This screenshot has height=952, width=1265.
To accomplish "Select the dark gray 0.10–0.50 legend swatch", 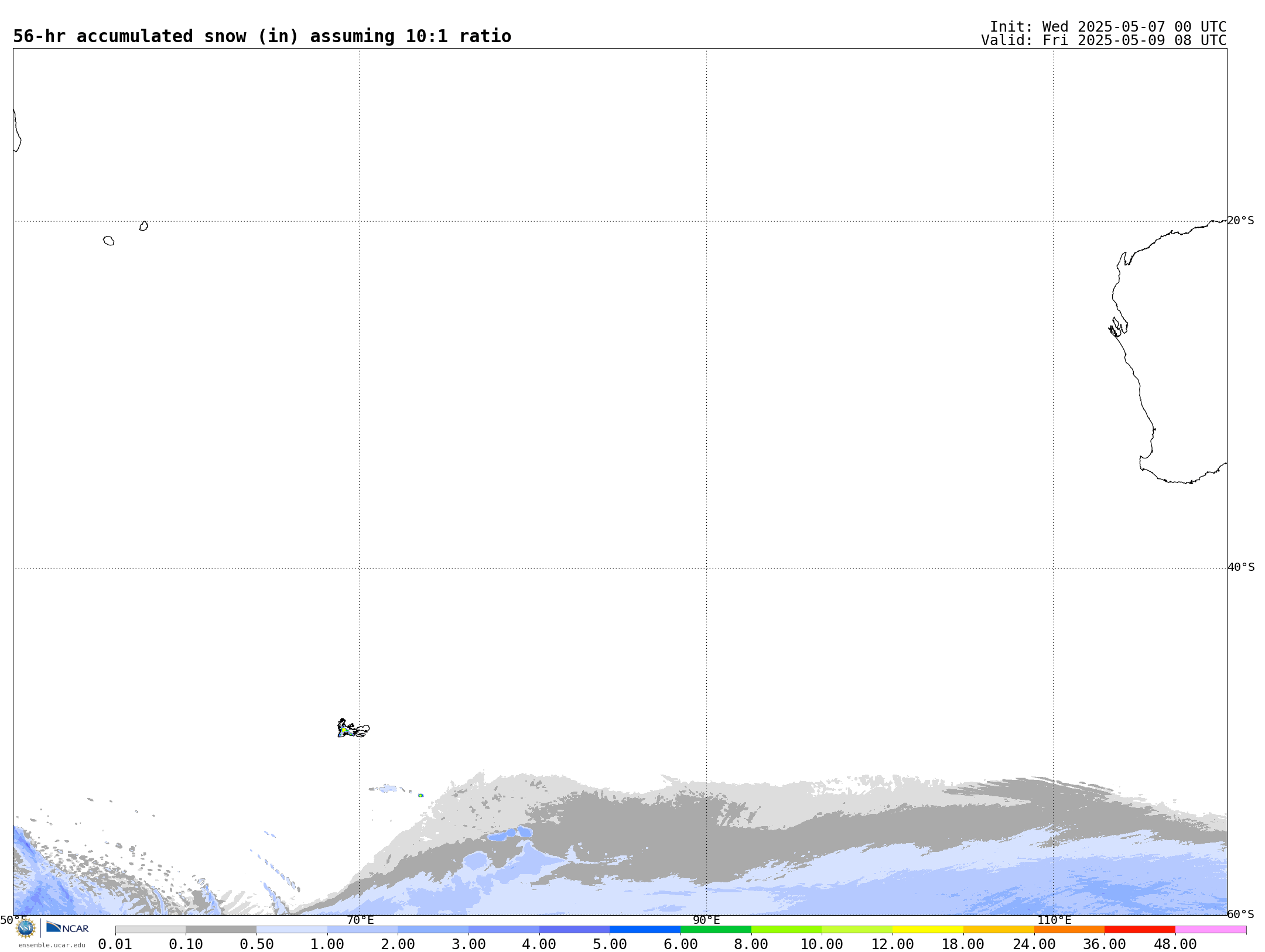I will pos(221,930).
